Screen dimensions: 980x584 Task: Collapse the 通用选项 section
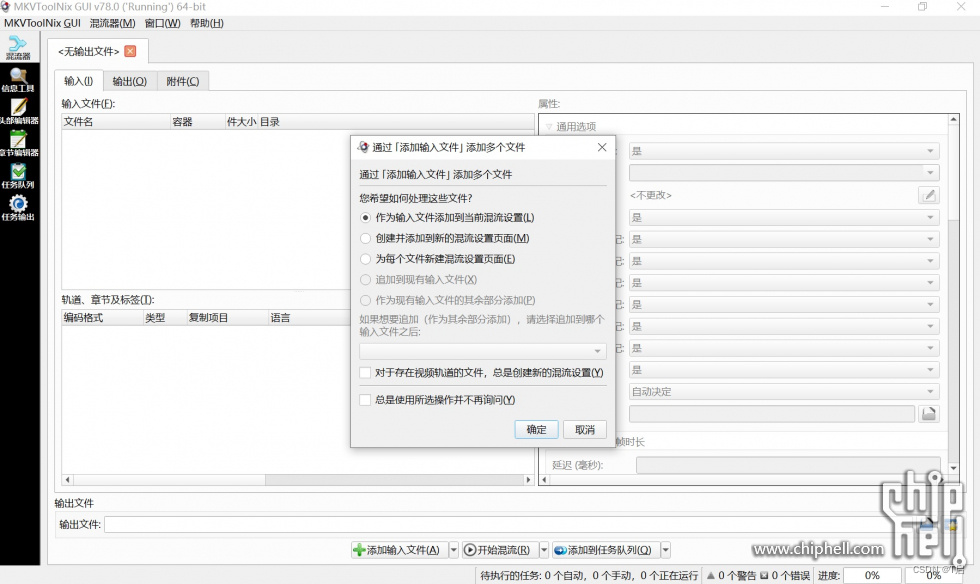point(549,127)
